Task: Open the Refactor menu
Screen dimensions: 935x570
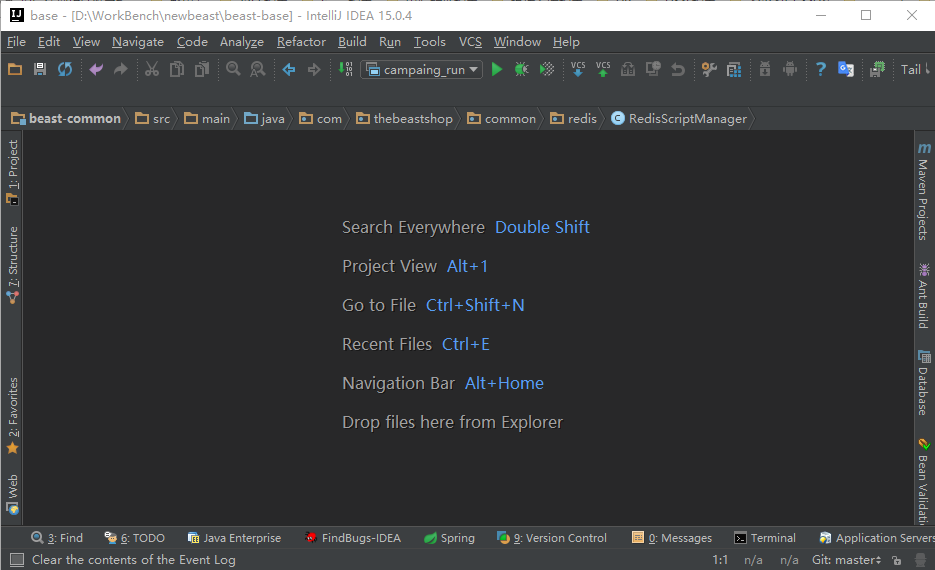Action: click(x=301, y=42)
